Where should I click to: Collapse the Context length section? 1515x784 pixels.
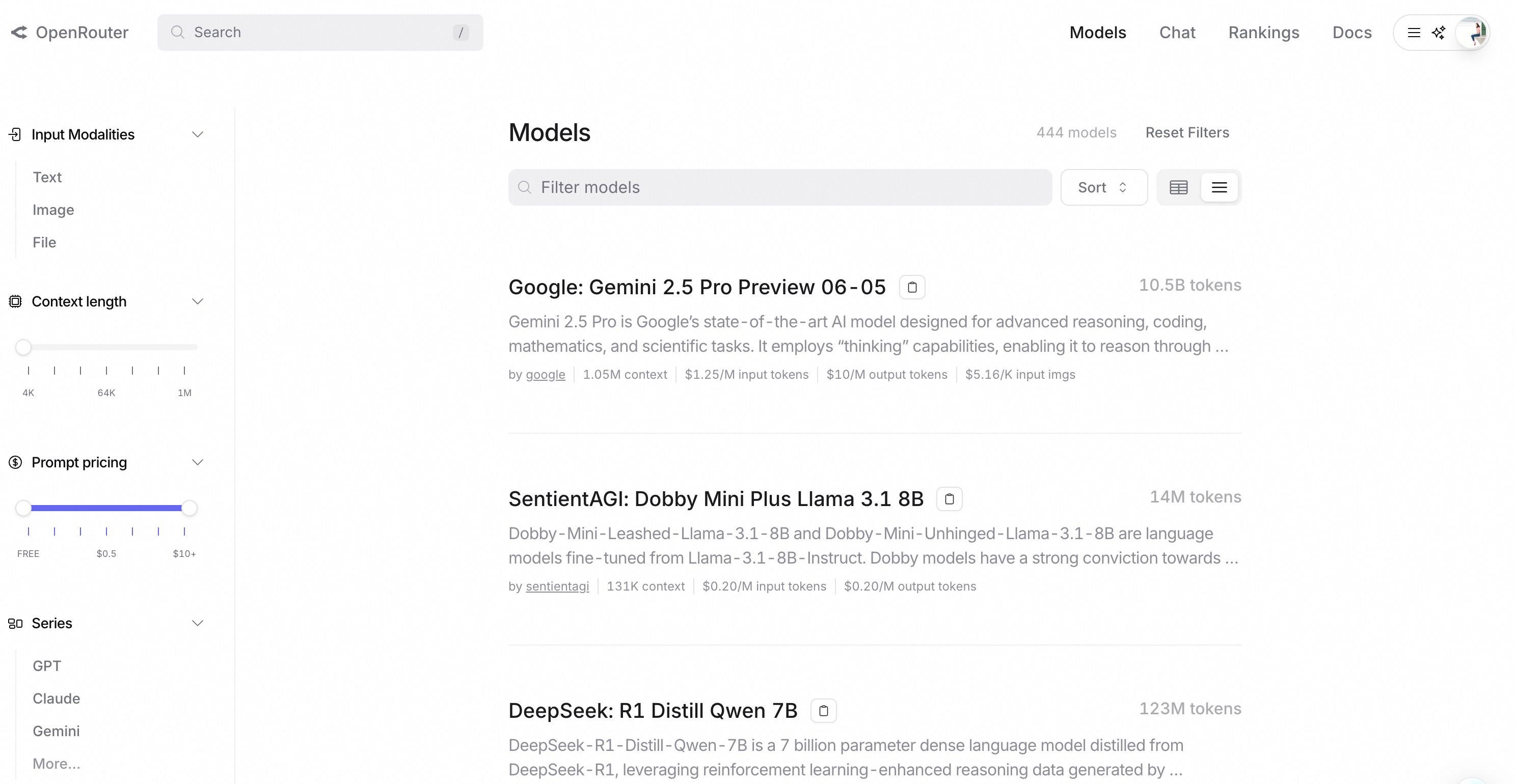(x=198, y=301)
